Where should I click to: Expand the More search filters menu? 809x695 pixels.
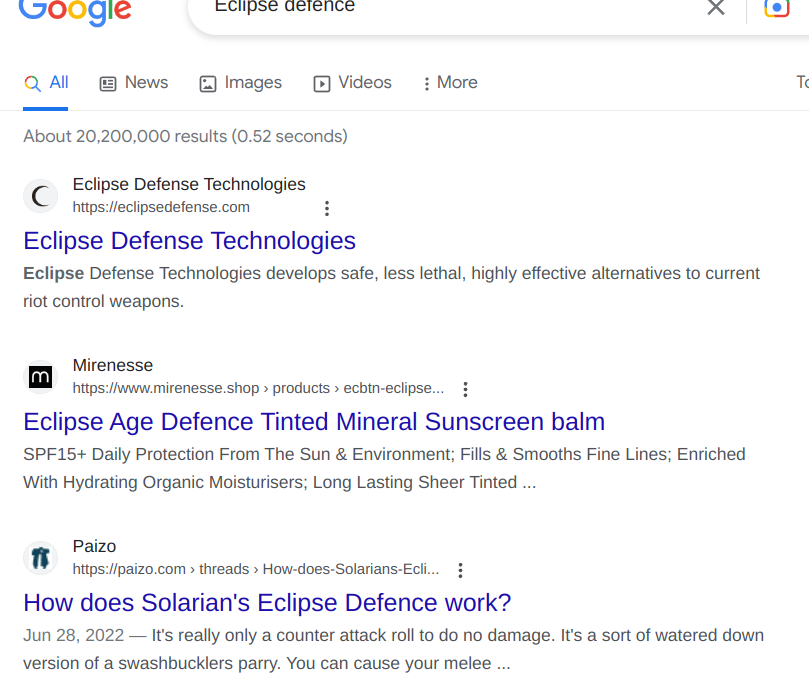coord(449,83)
